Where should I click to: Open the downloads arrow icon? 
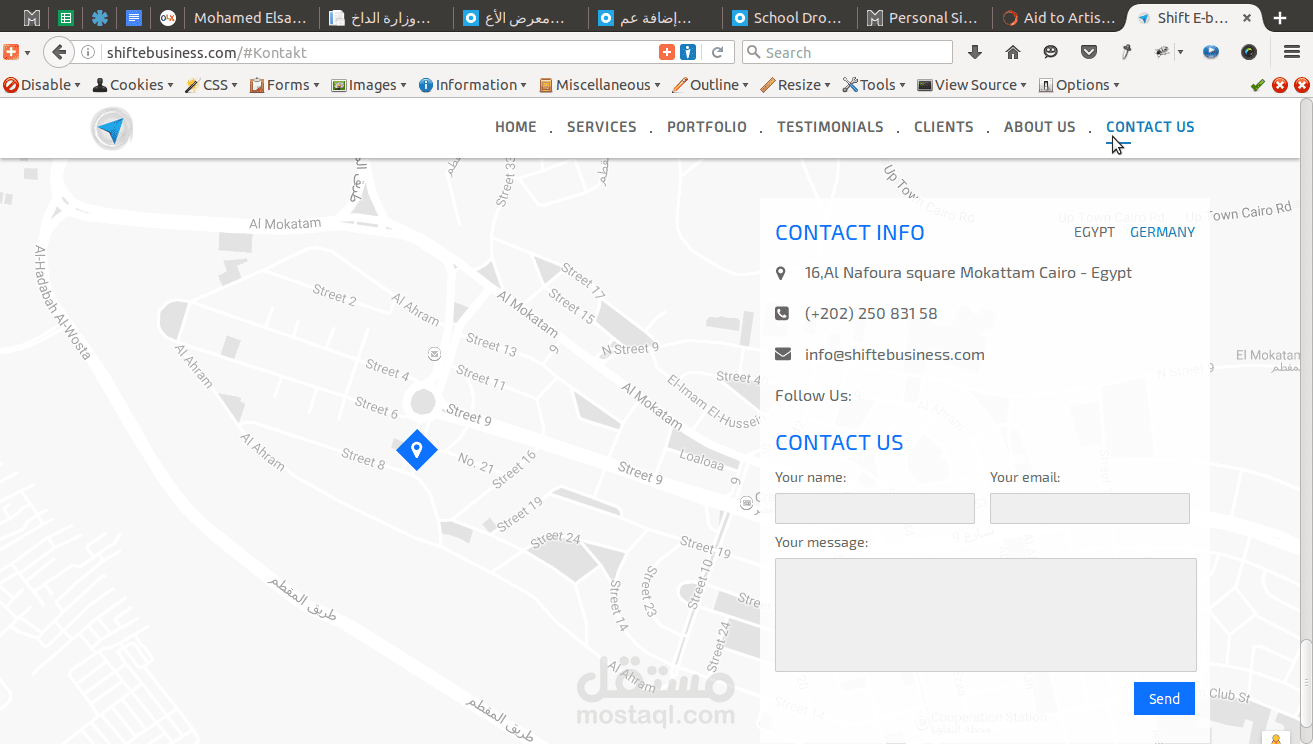click(975, 52)
